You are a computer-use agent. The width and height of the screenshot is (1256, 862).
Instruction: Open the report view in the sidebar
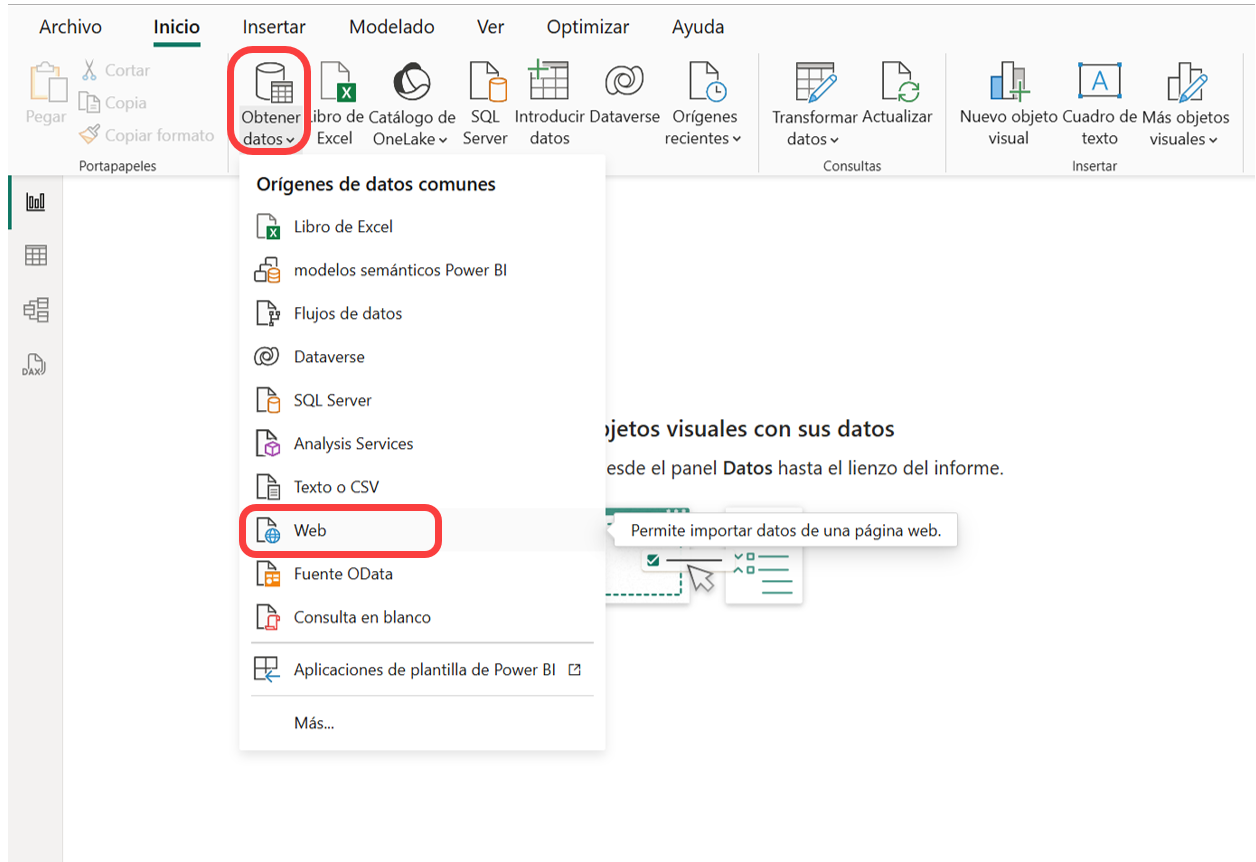(35, 202)
